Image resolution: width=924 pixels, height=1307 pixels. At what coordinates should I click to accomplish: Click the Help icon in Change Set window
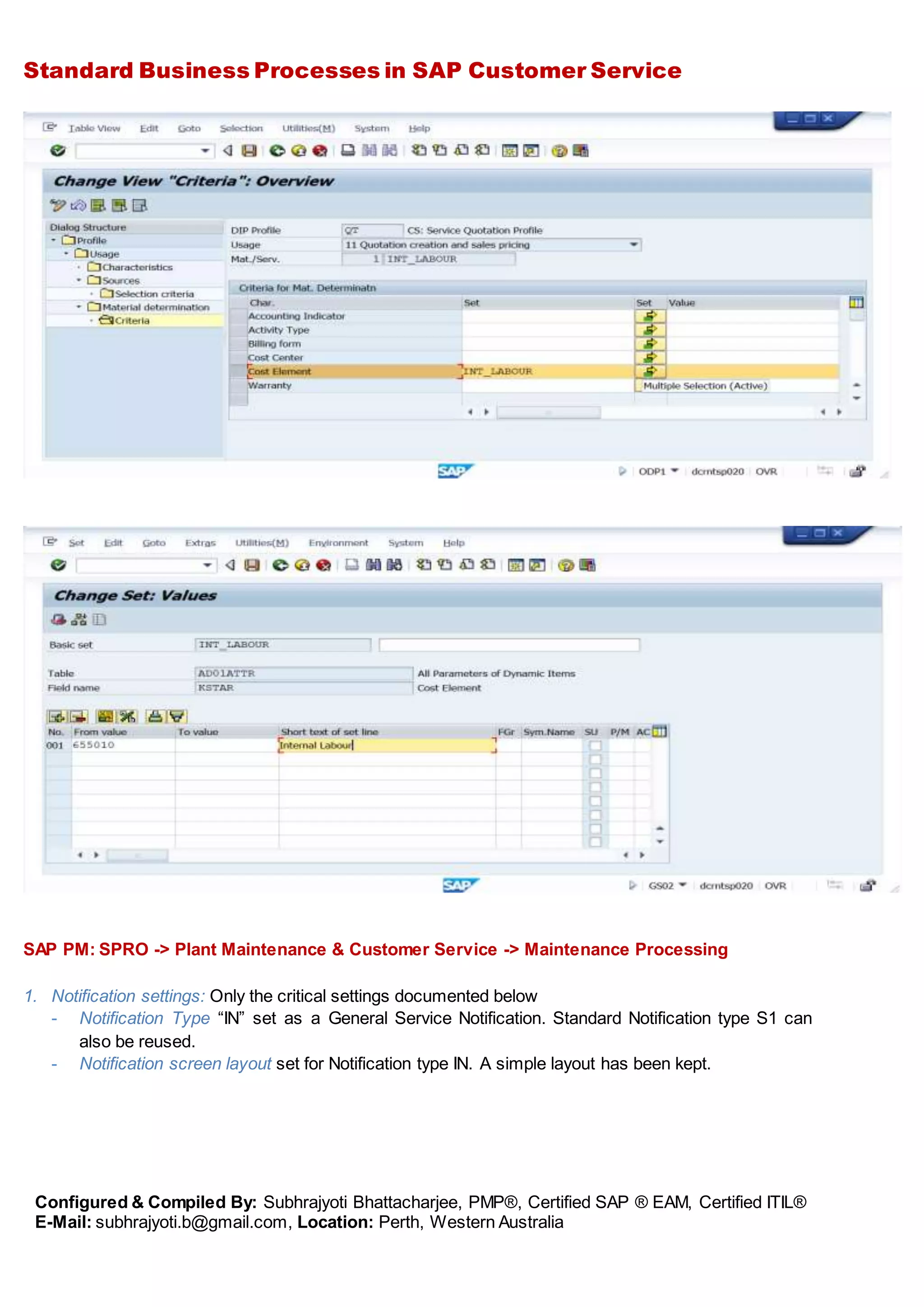(566, 565)
